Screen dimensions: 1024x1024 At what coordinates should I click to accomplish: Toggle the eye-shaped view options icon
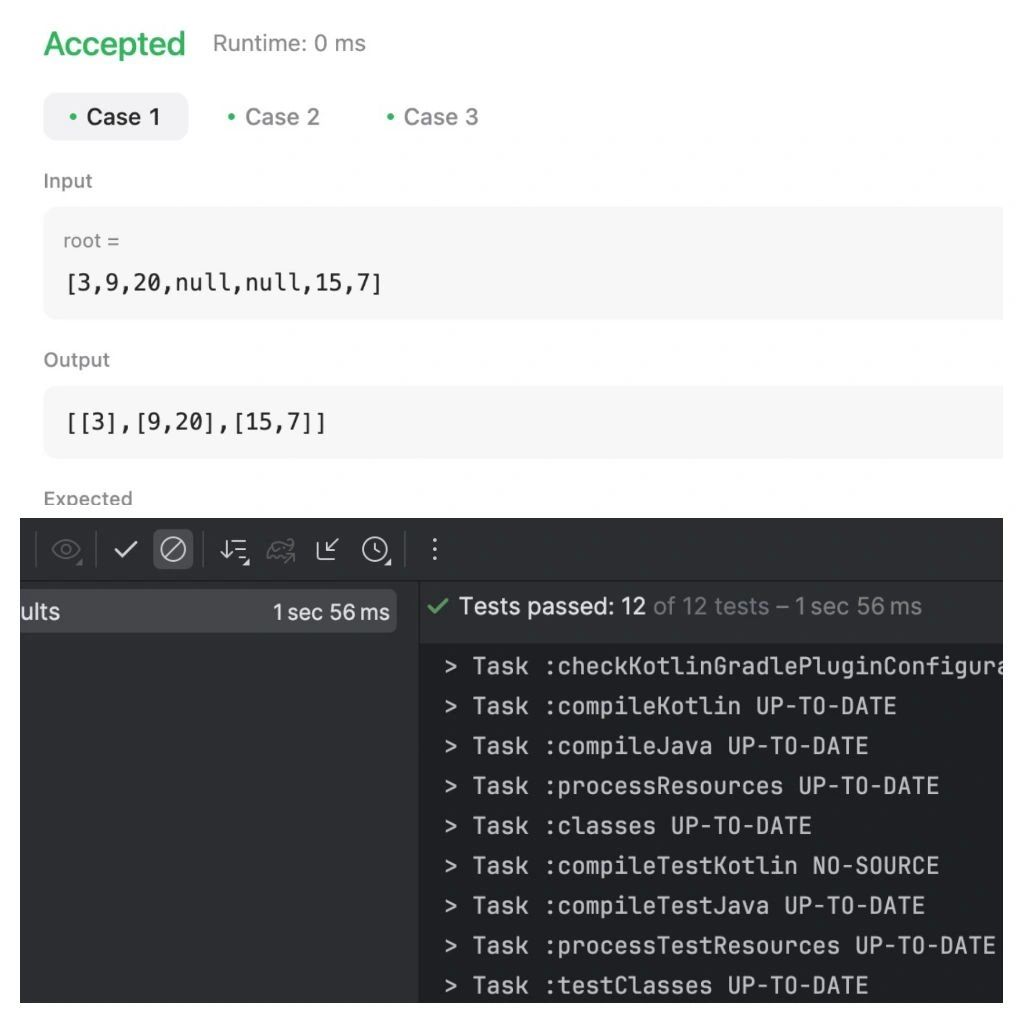click(x=67, y=549)
